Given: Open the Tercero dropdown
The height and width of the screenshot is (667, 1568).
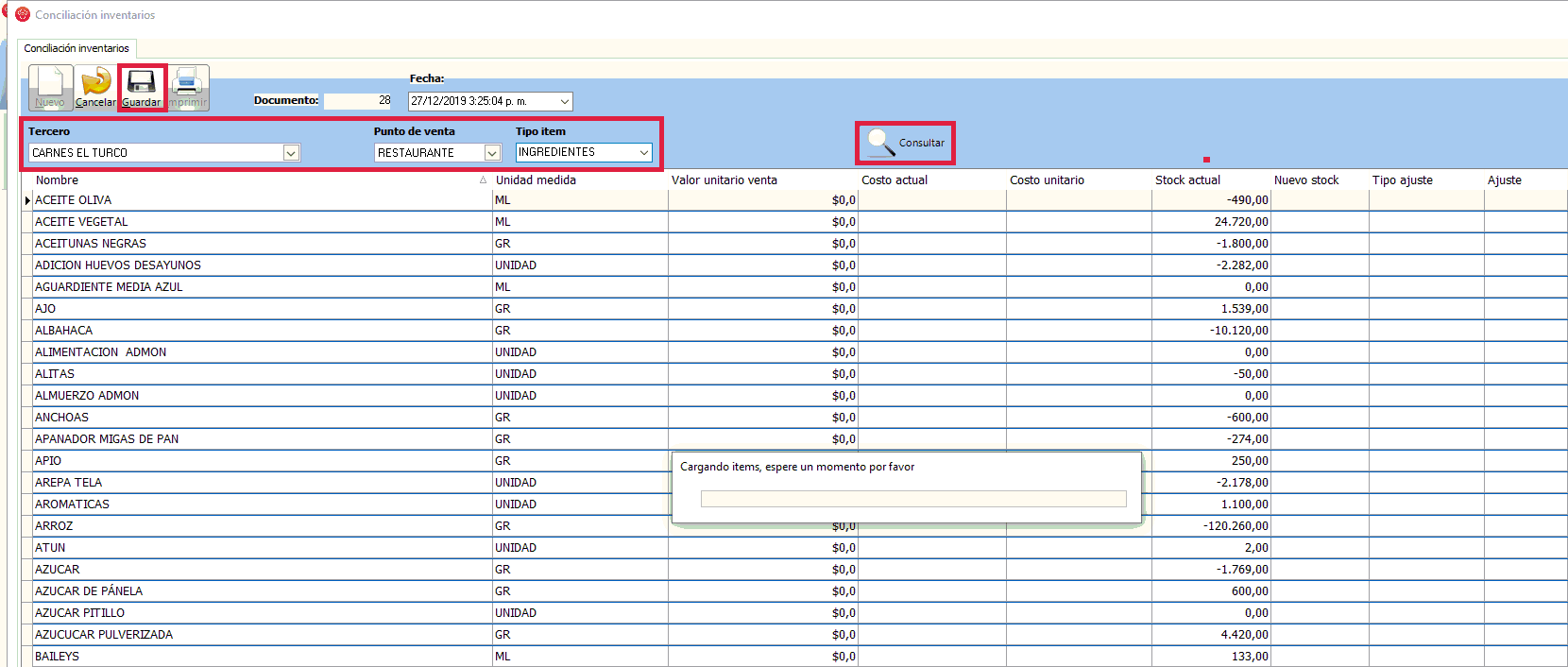Looking at the screenshot, I should (x=291, y=153).
